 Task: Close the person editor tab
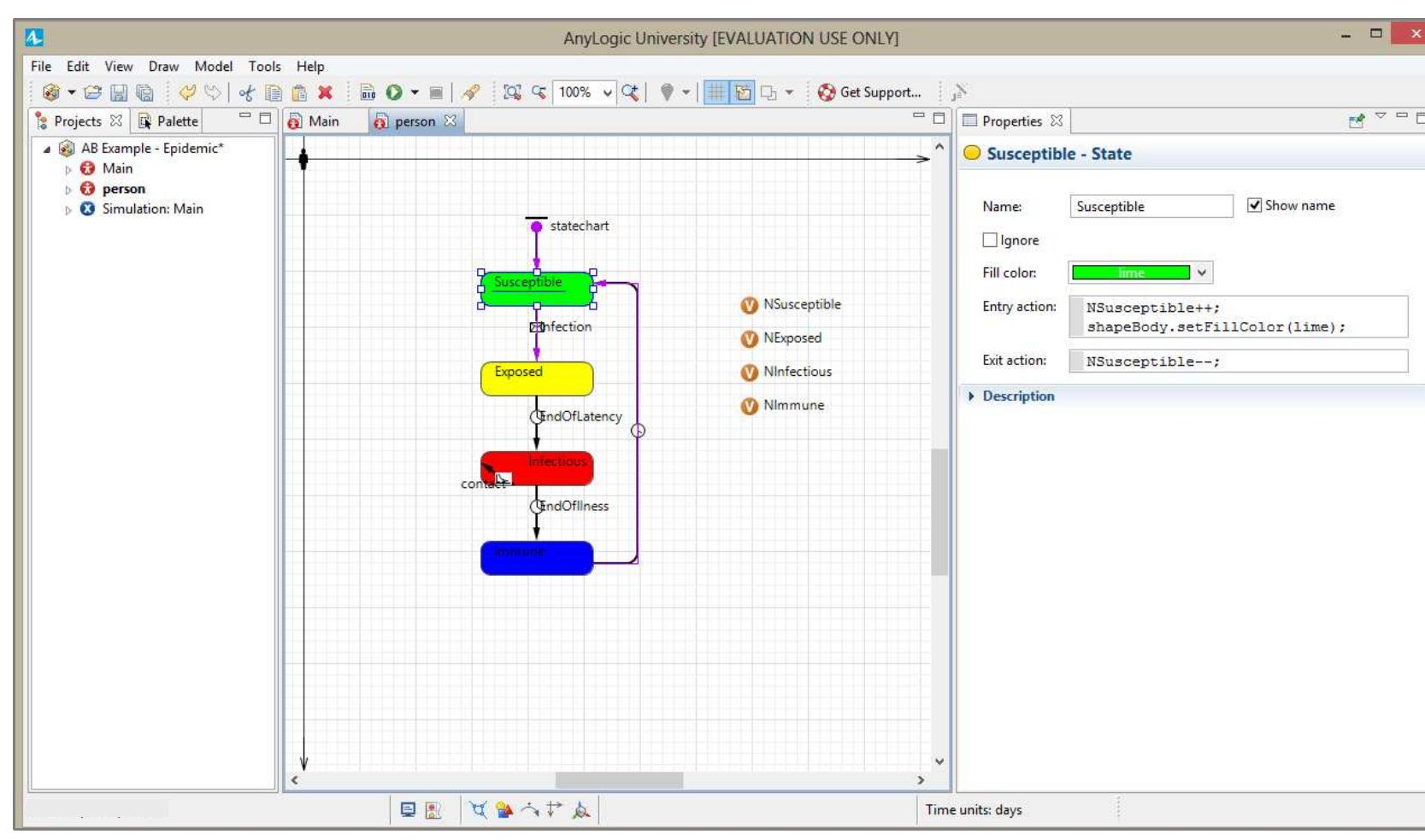coord(450,120)
